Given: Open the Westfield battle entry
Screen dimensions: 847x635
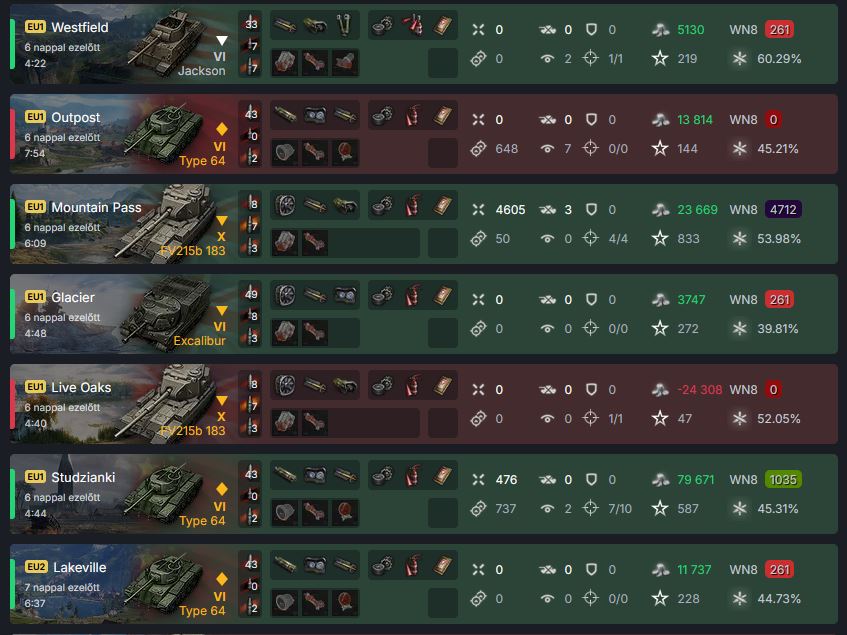Looking at the screenshot, I should [x=424, y=44].
